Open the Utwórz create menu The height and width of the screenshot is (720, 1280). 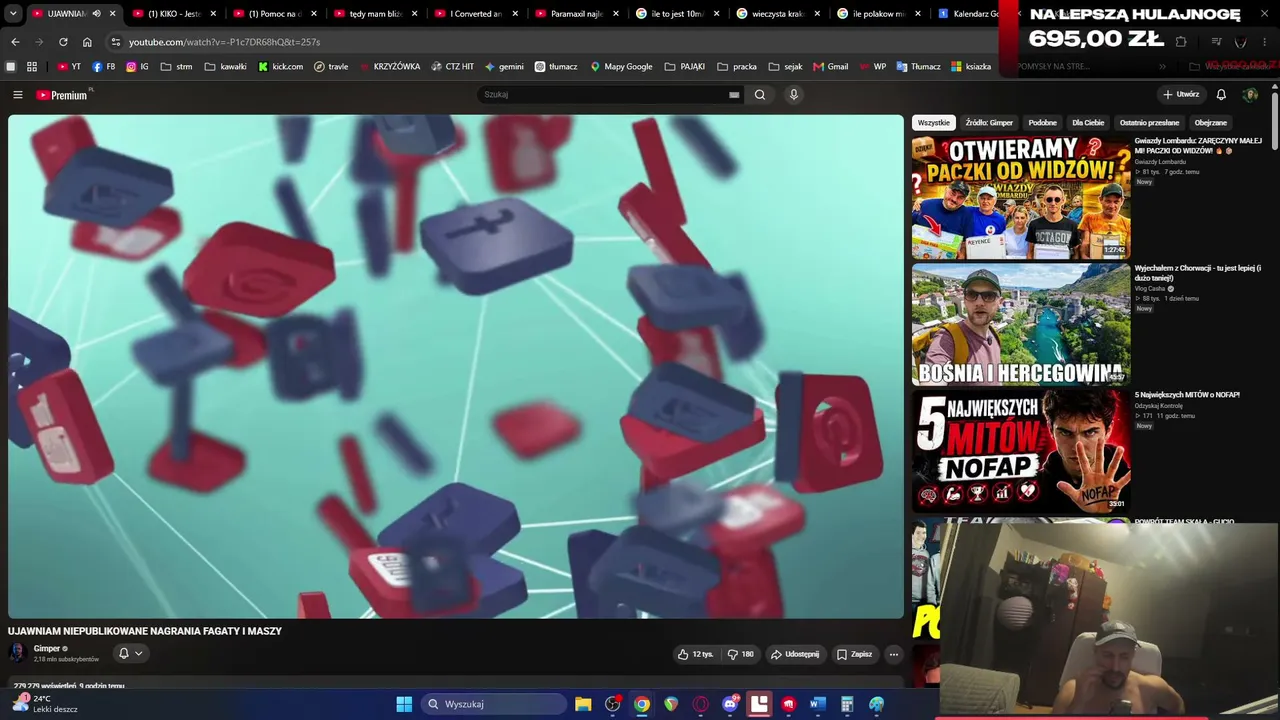(1181, 95)
